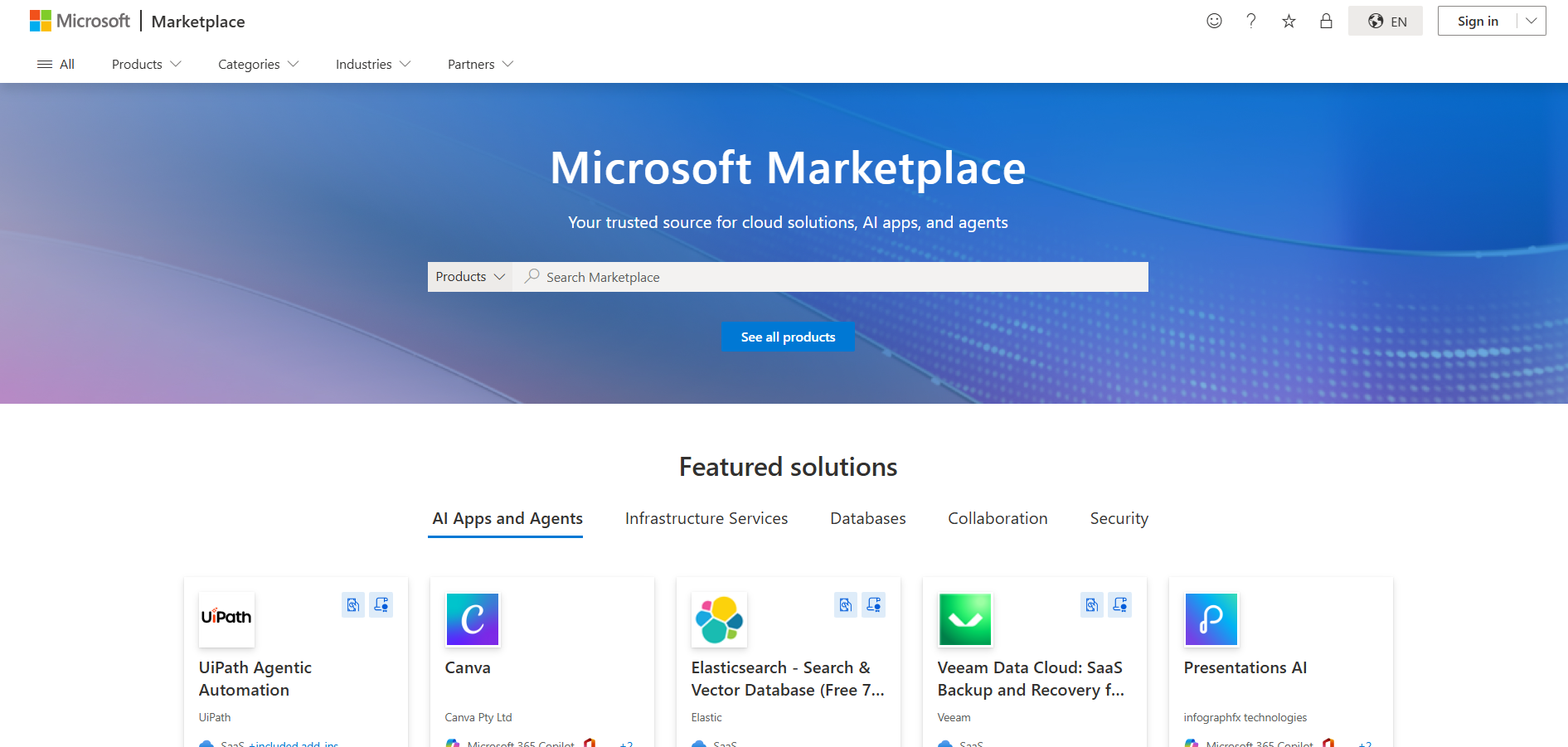Screen dimensions: 1568x747
Task: Expand the Products navigation menu
Action: 146,64
